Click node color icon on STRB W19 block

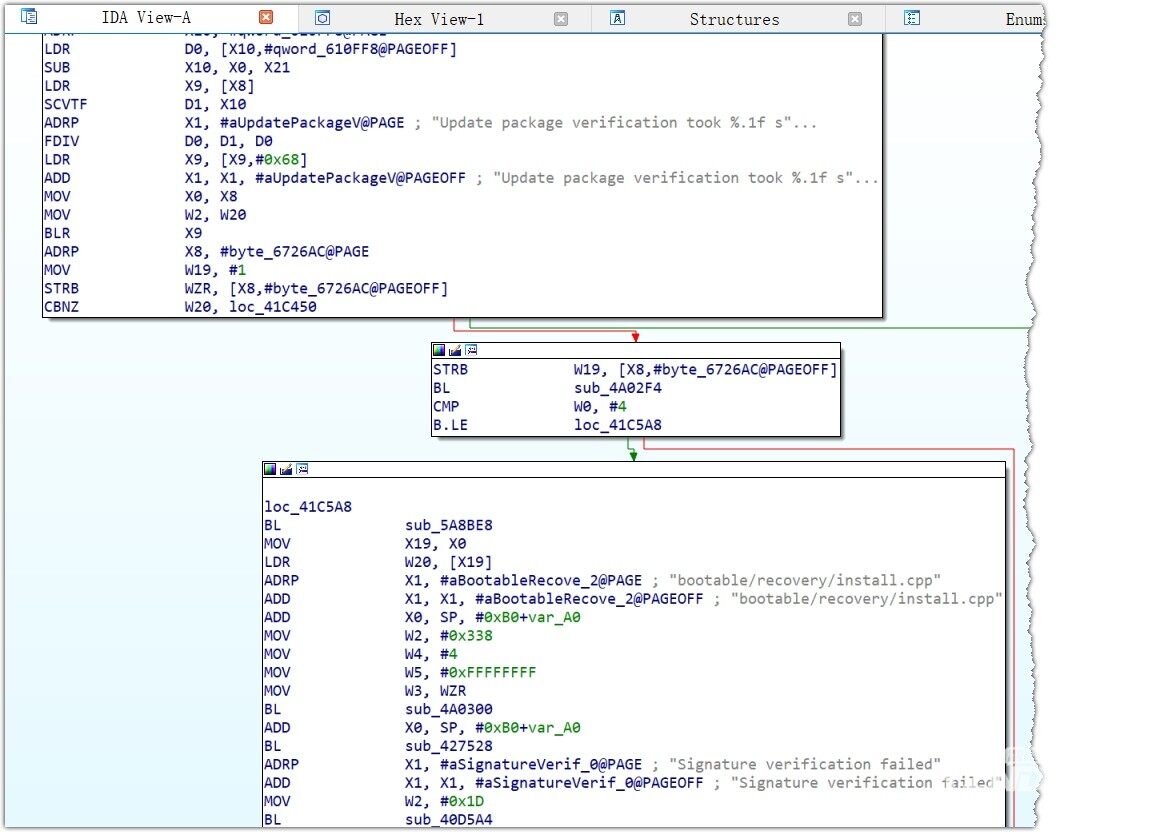[439, 350]
